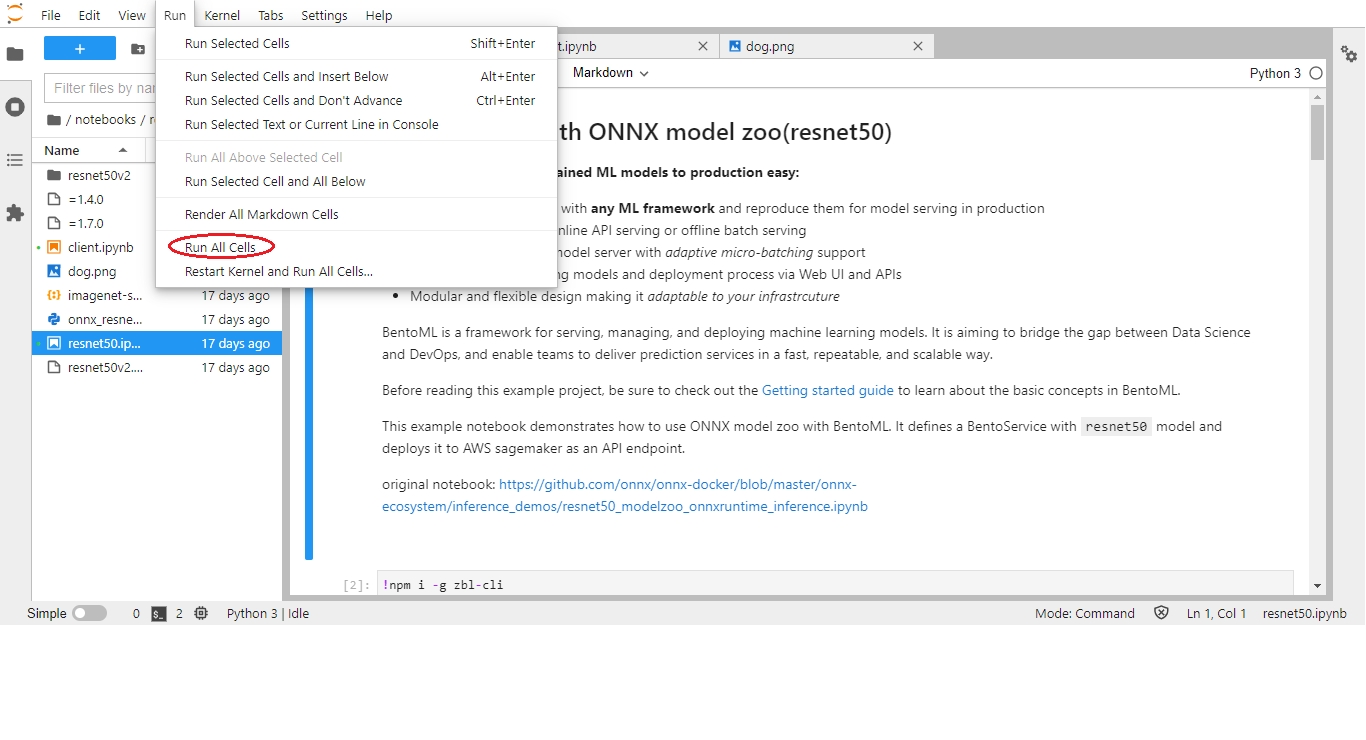Open the Markdown cell type dropdown
Image resolution: width=1366 pixels, height=740 pixels.
(610, 73)
